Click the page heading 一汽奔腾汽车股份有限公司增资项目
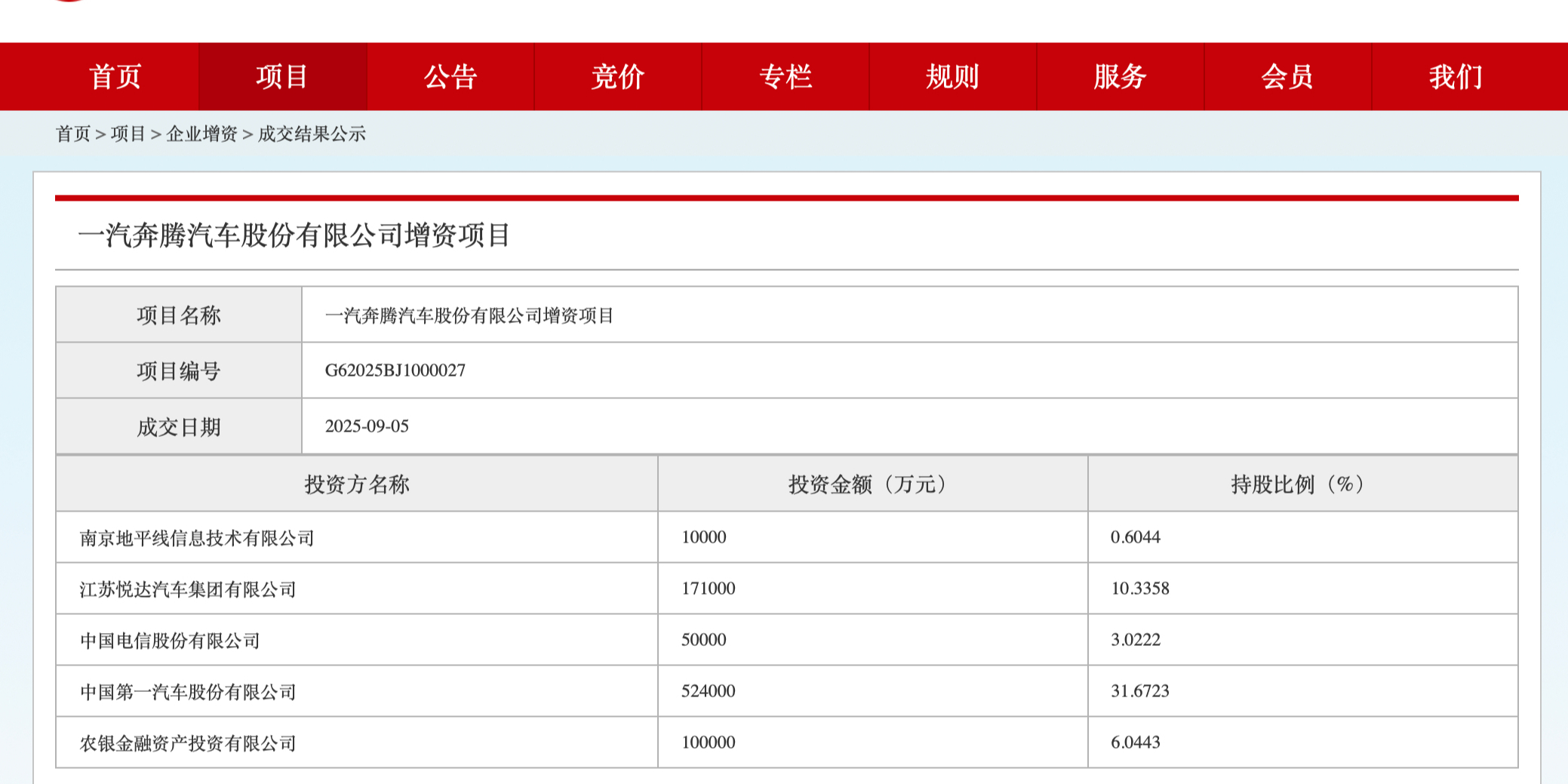 coord(294,235)
